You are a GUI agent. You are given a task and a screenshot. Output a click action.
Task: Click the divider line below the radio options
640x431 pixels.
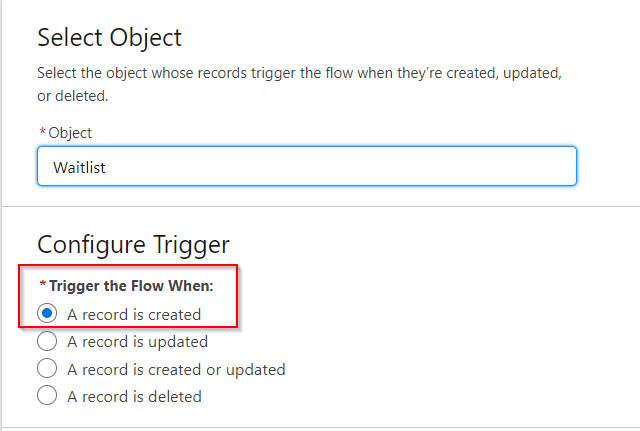tap(320, 428)
